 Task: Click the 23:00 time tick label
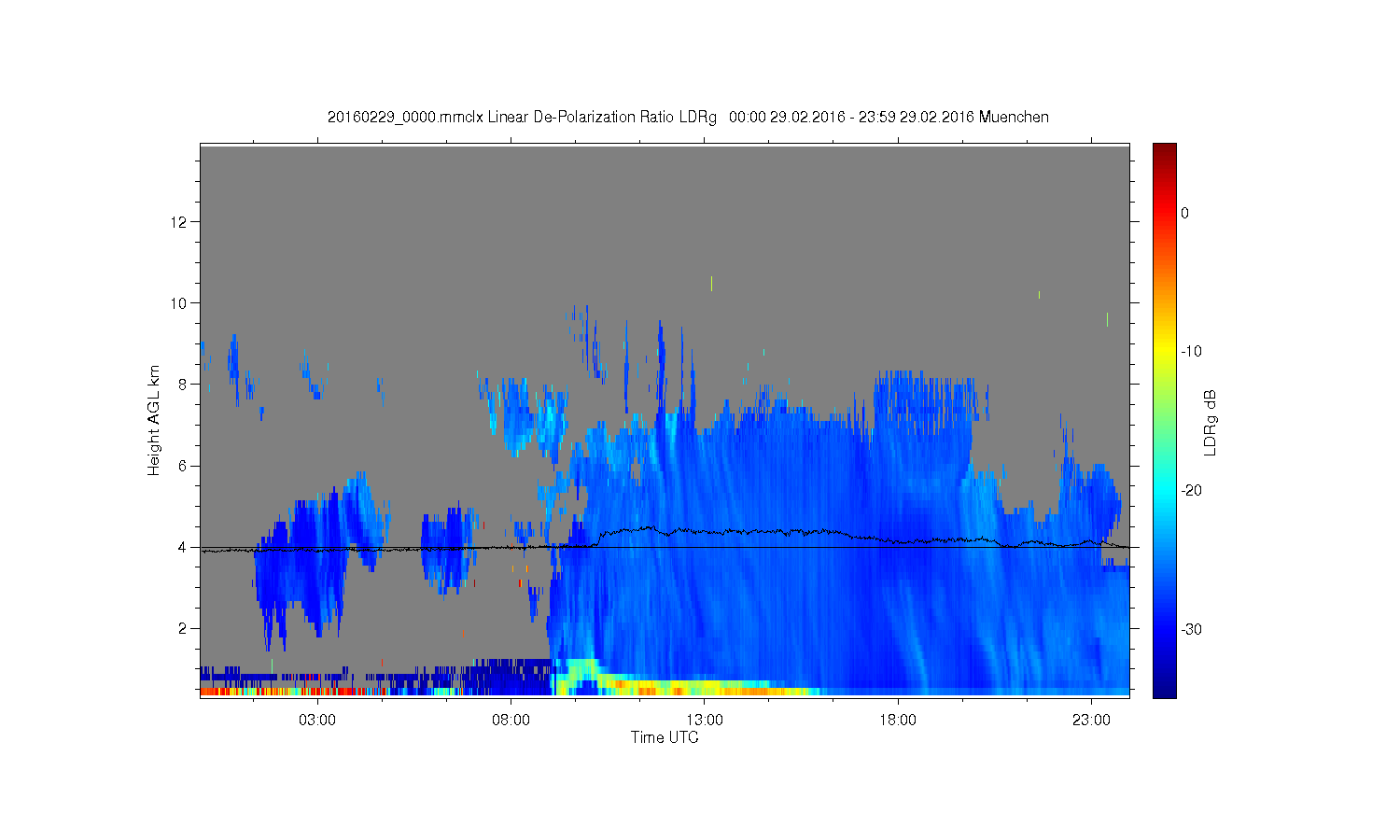pyautogui.click(x=1091, y=721)
